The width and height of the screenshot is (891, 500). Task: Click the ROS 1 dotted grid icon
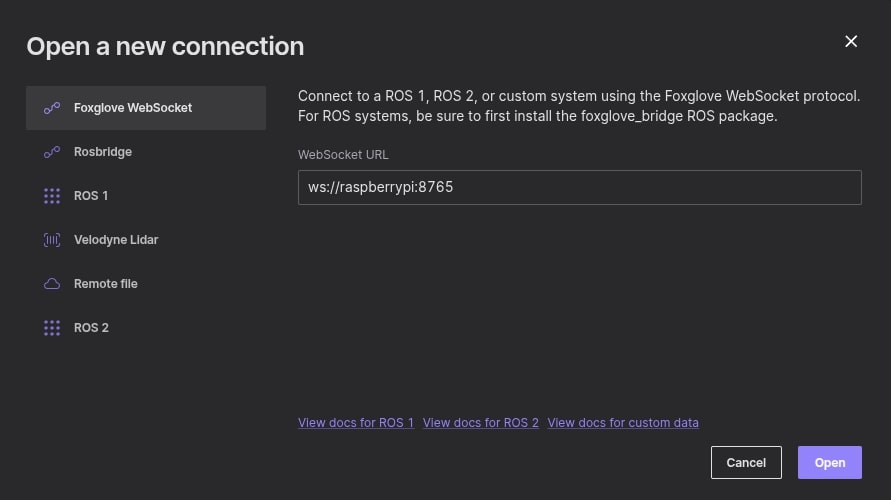click(x=52, y=196)
